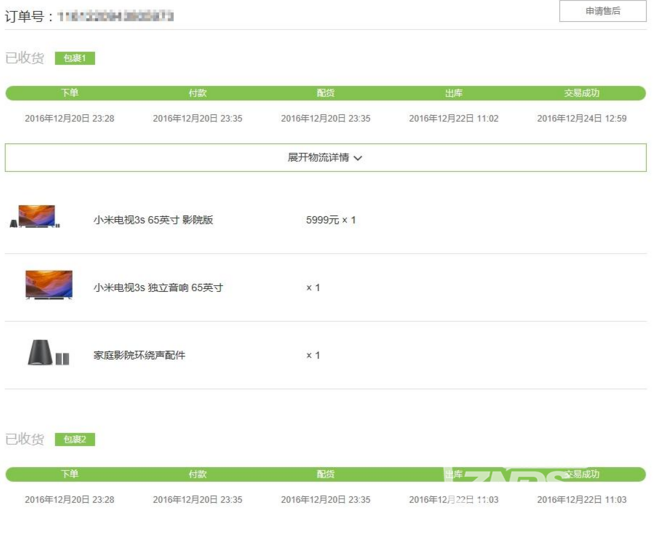Click the 2016年12月24日 12:59 timestamp
Image resolution: width=653 pixels, height=537 pixels.
tap(582, 119)
